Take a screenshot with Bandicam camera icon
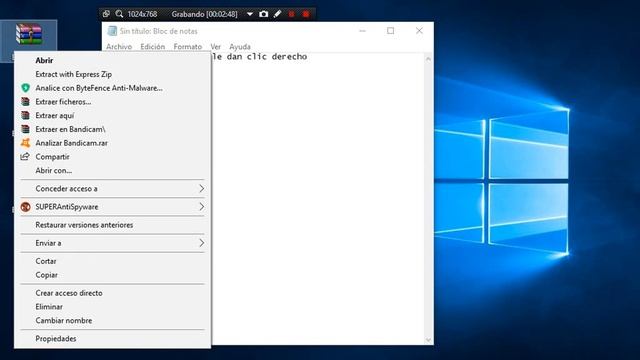This screenshot has width=640, height=360. click(264, 14)
